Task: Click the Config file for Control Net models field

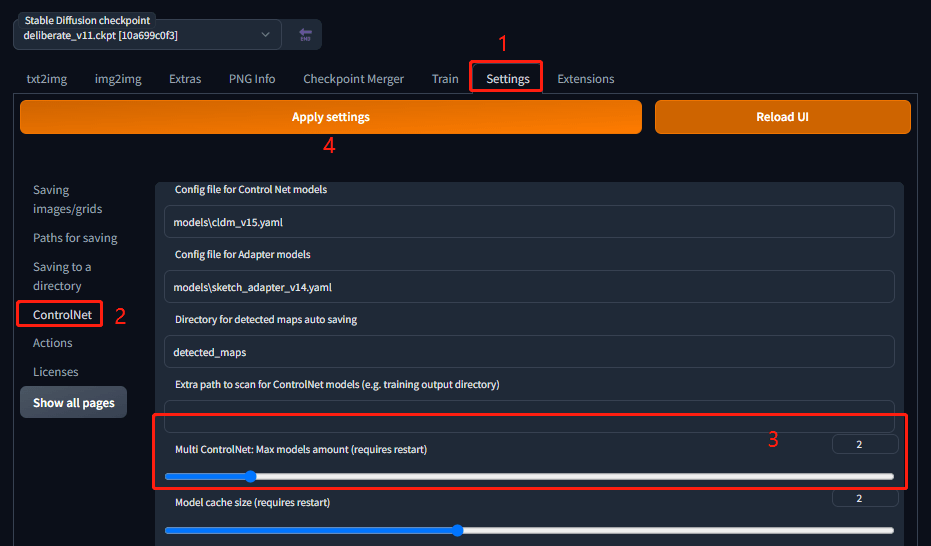Action: pos(529,222)
